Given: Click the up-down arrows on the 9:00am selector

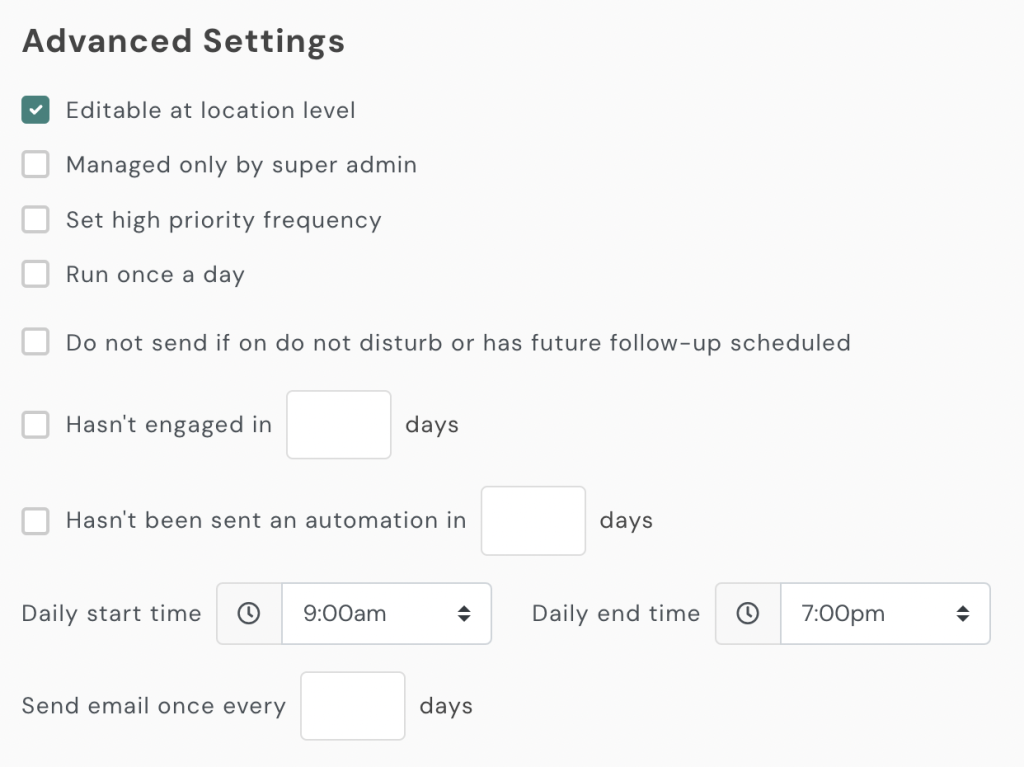Looking at the screenshot, I should tap(464, 614).
